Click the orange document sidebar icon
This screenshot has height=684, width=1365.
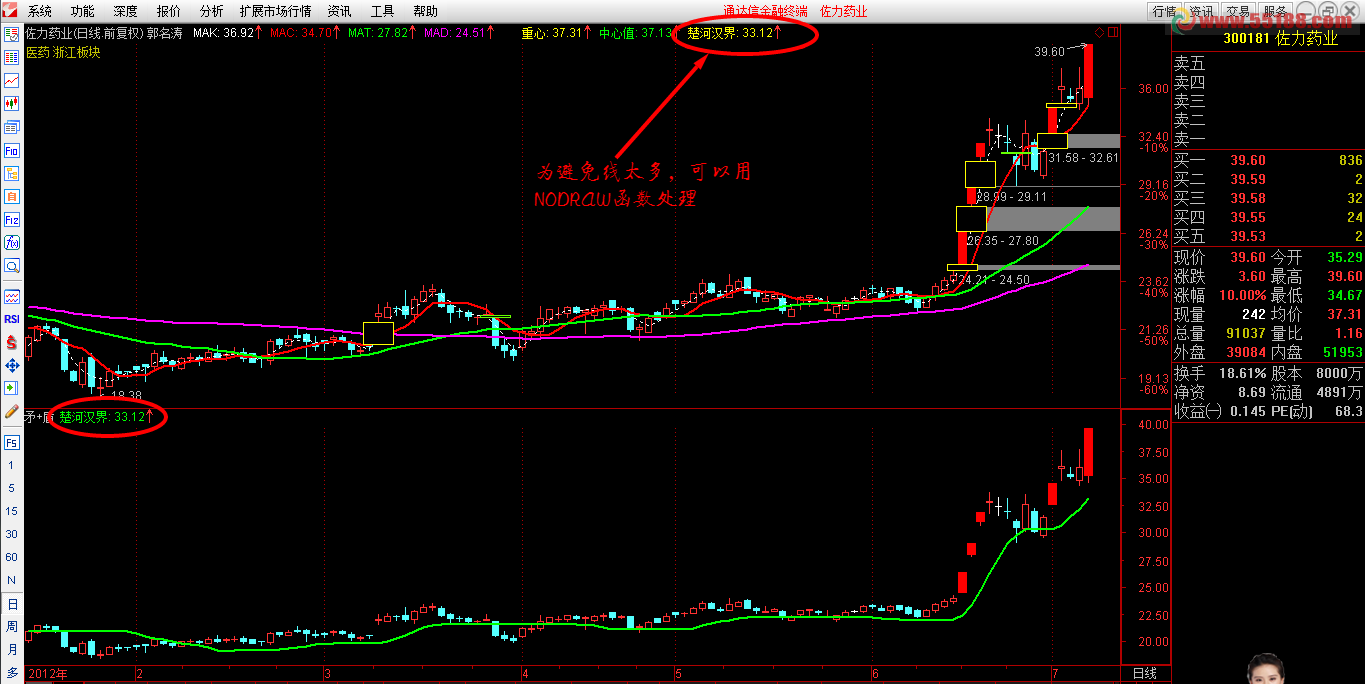point(12,196)
